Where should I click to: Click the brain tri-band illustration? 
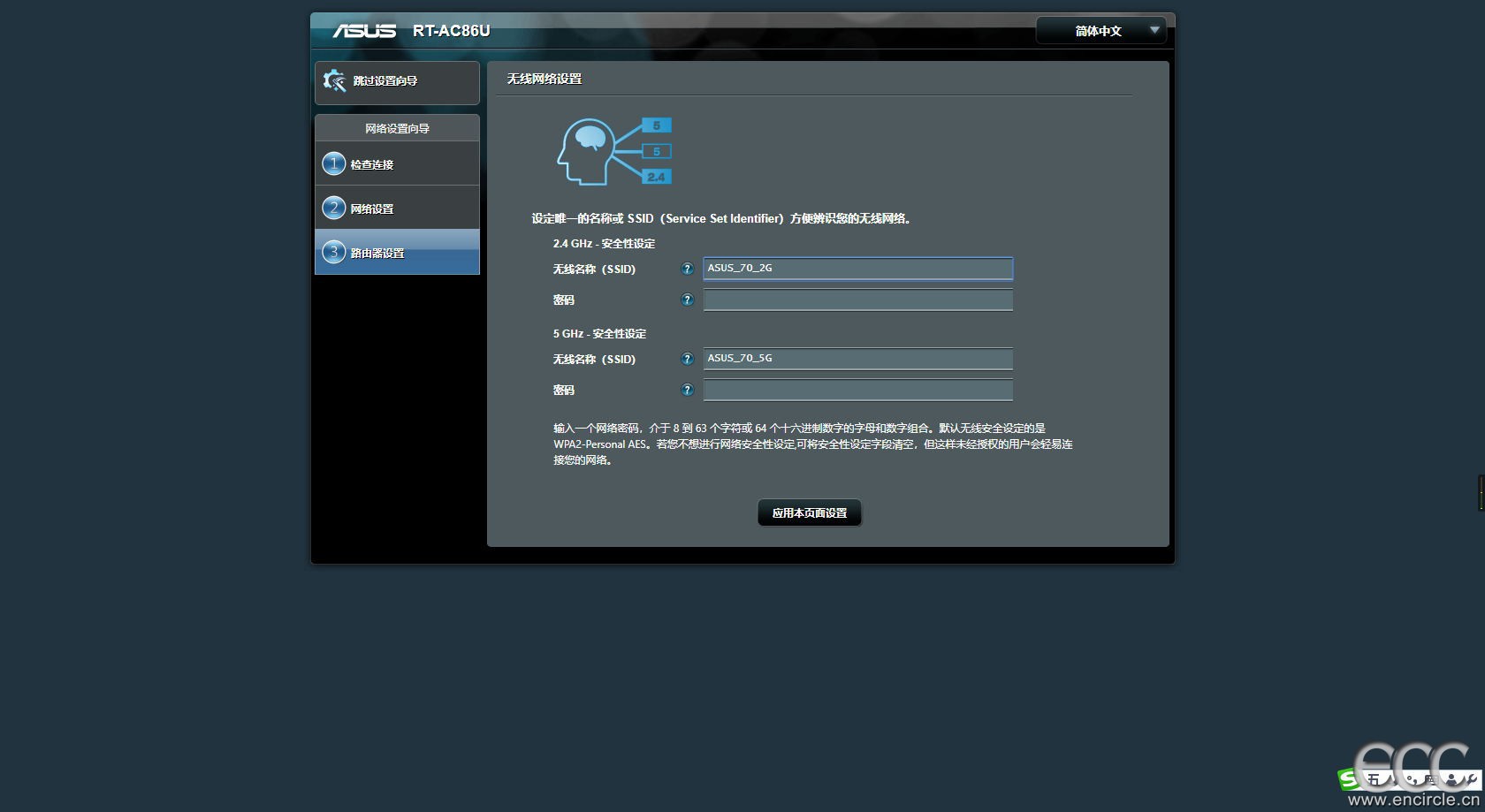tap(613, 152)
